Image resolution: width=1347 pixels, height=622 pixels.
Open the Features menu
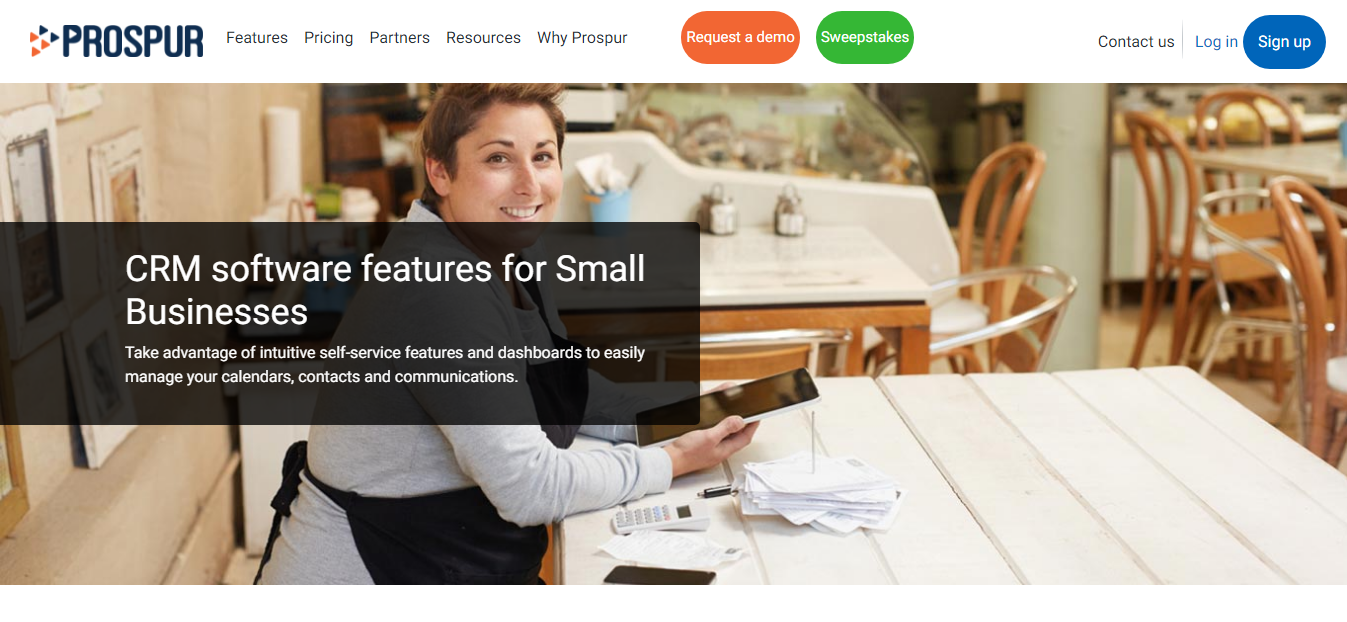[257, 38]
